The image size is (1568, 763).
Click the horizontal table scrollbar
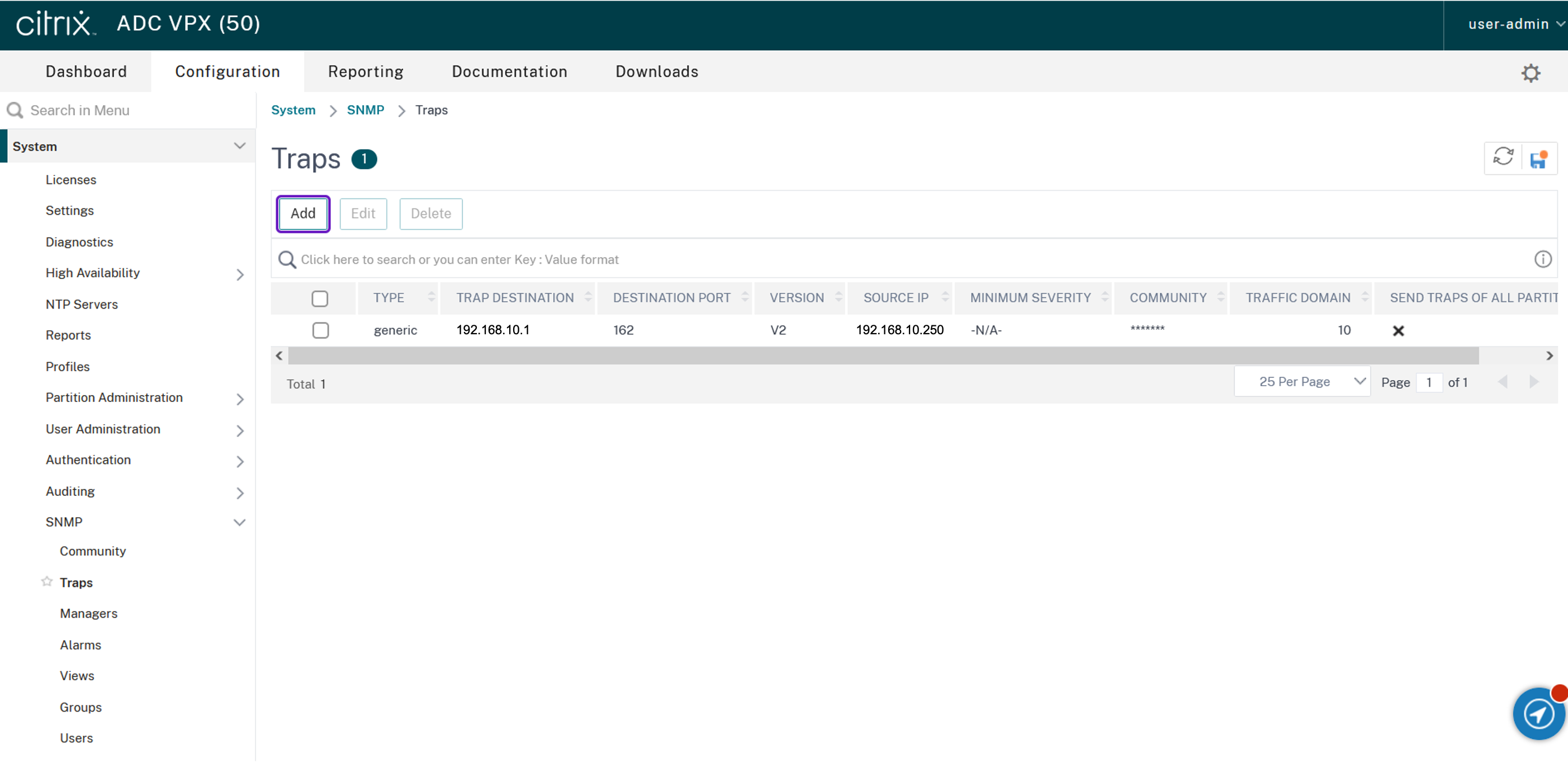click(x=883, y=356)
